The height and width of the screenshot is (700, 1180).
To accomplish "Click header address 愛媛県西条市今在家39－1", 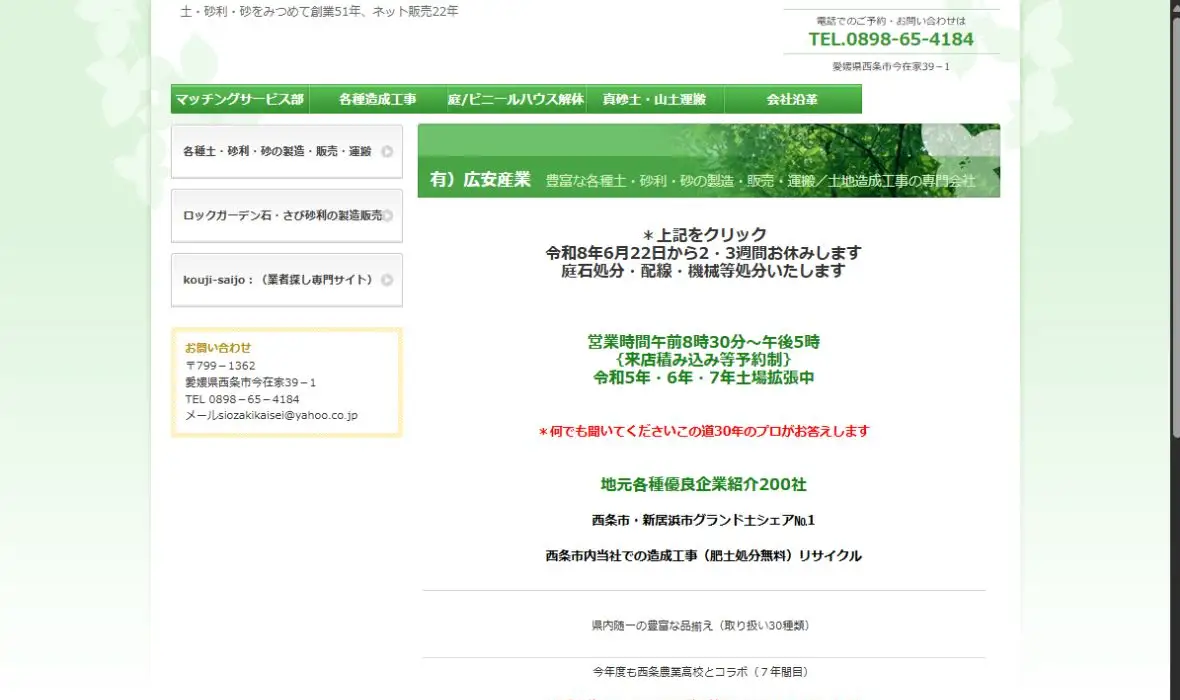I will (891, 66).
